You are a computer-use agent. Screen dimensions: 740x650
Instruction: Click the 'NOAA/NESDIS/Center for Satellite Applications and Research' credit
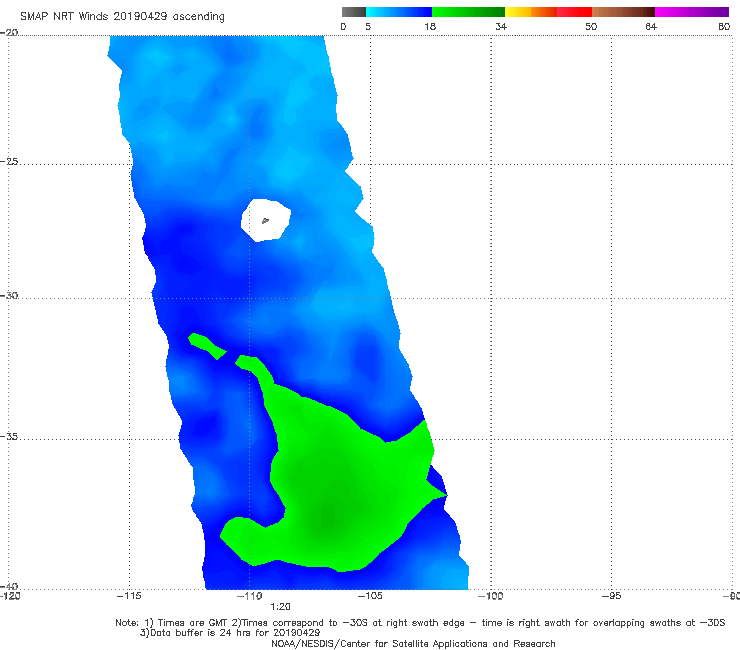(413, 643)
